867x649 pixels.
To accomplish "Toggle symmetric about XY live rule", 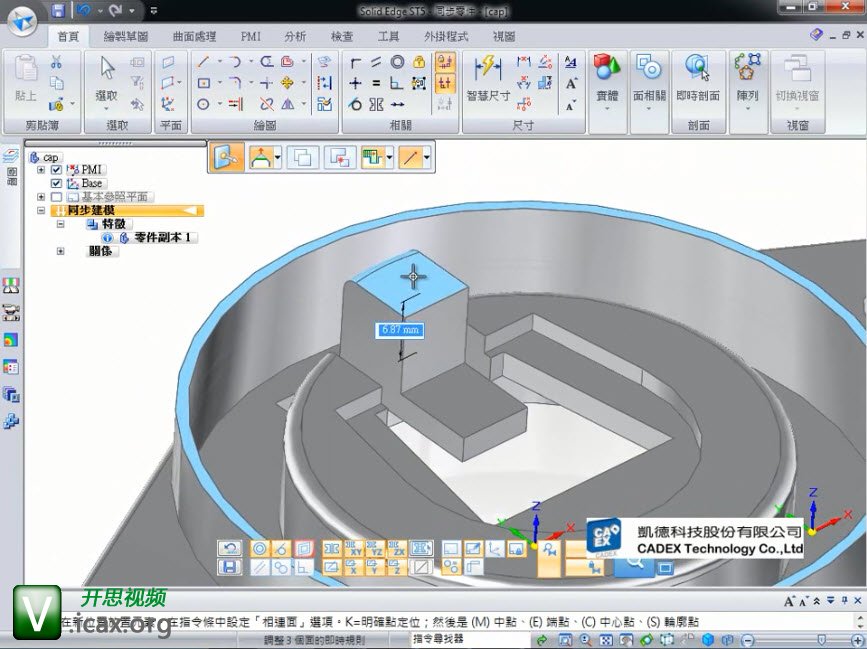I will click(x=354, y=549).
